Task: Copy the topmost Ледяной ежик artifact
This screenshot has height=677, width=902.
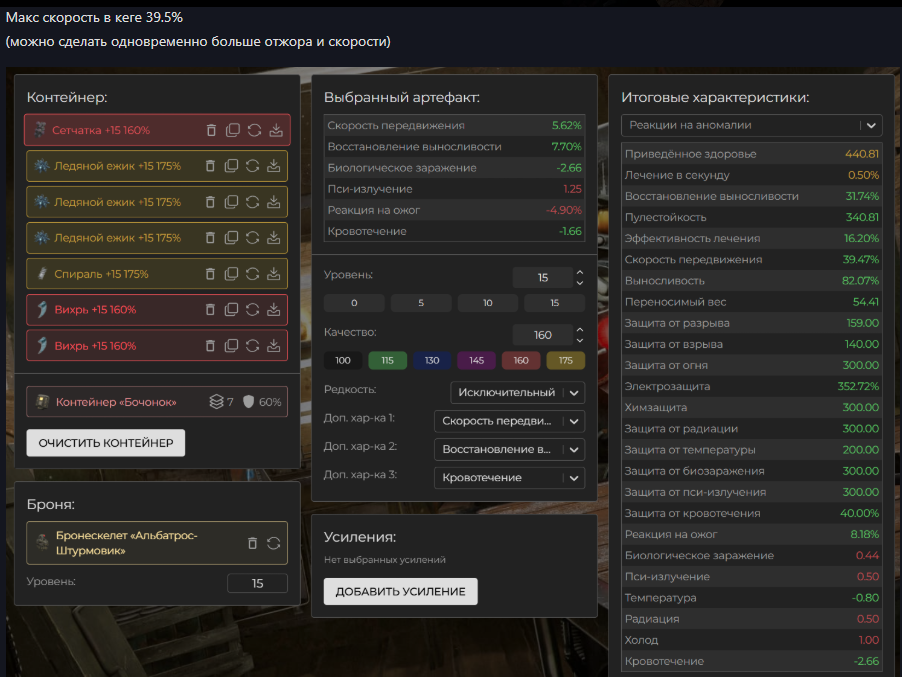Action: pos(232,166)
